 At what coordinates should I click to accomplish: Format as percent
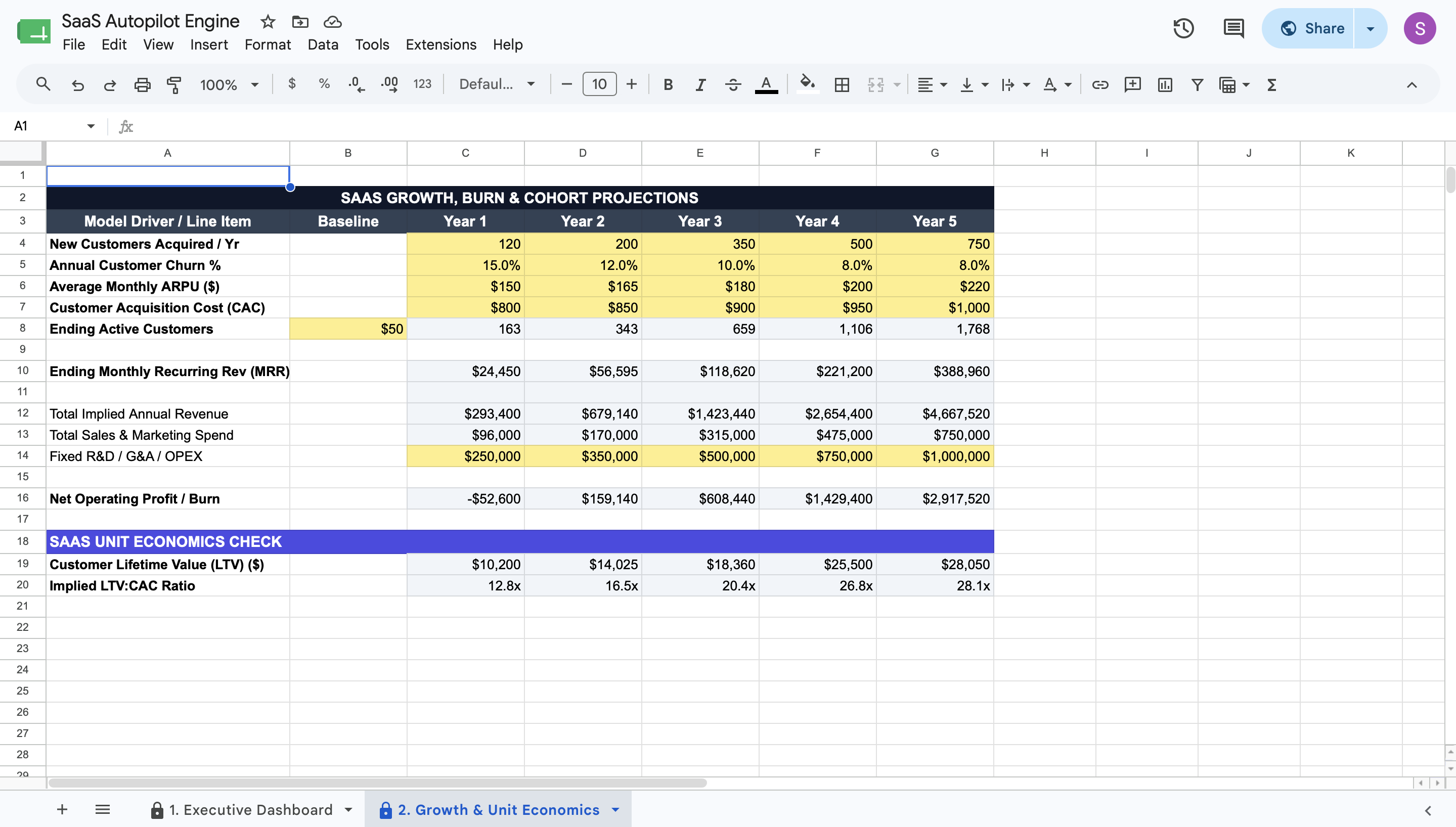tap(324, 84)
